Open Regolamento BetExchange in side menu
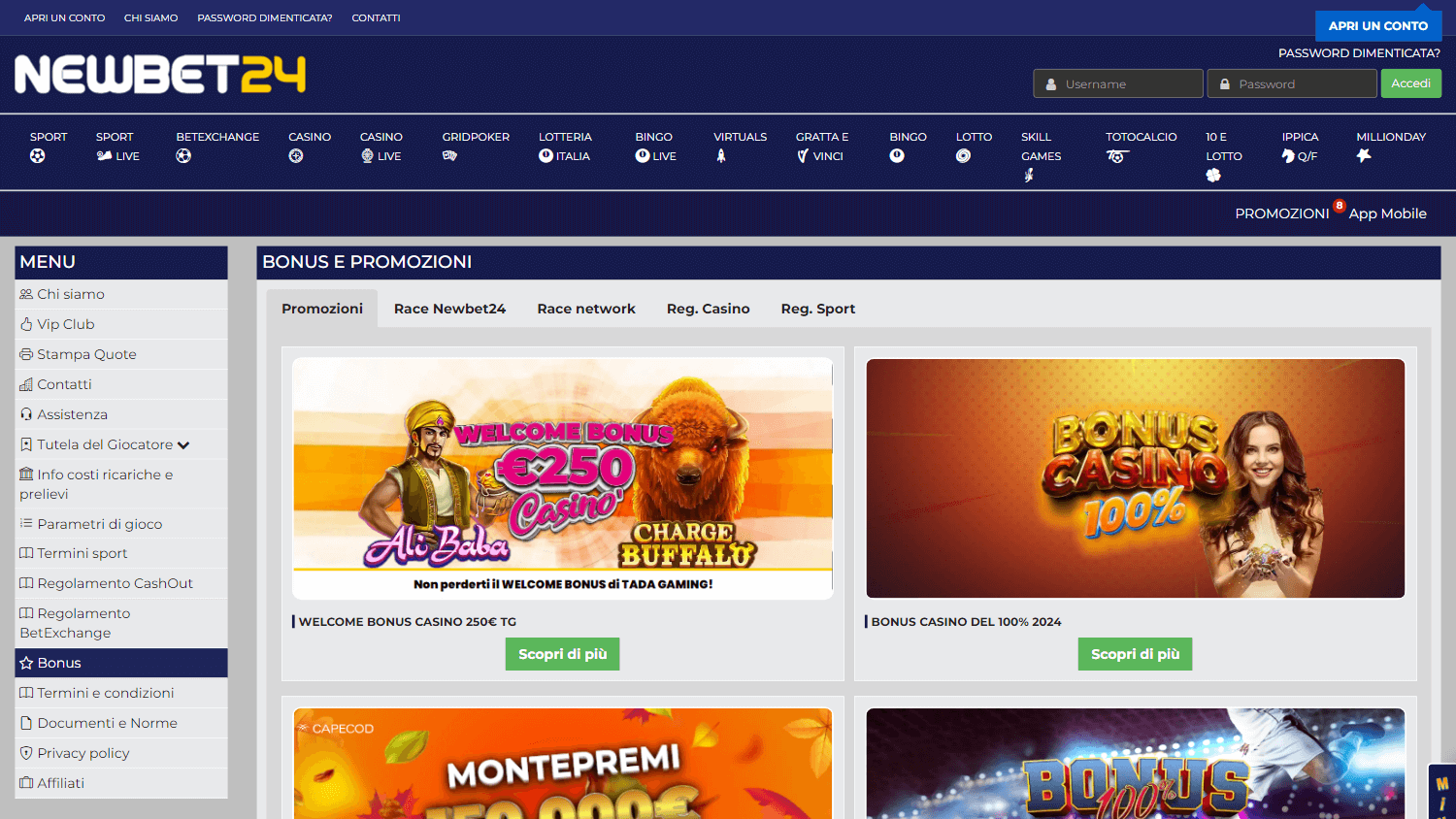This screenshot has width=1456, height=819. click(x=121, y=623)
